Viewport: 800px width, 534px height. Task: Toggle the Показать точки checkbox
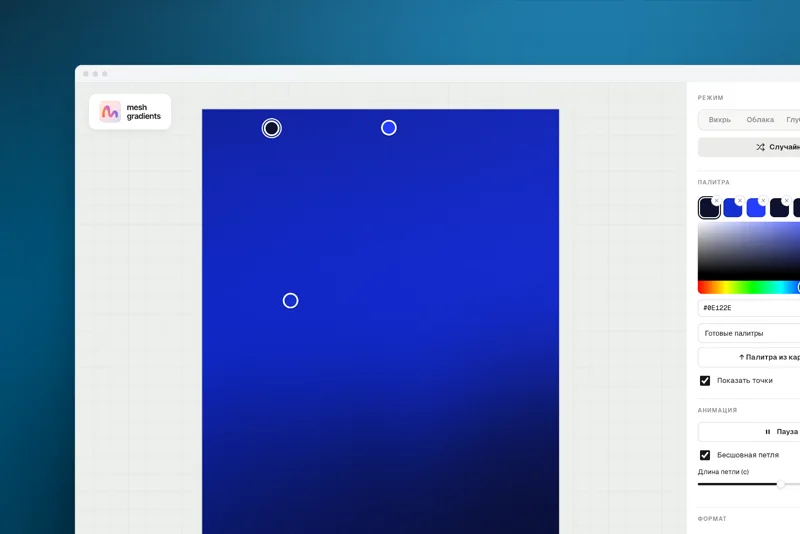click(x=705, y=380)
